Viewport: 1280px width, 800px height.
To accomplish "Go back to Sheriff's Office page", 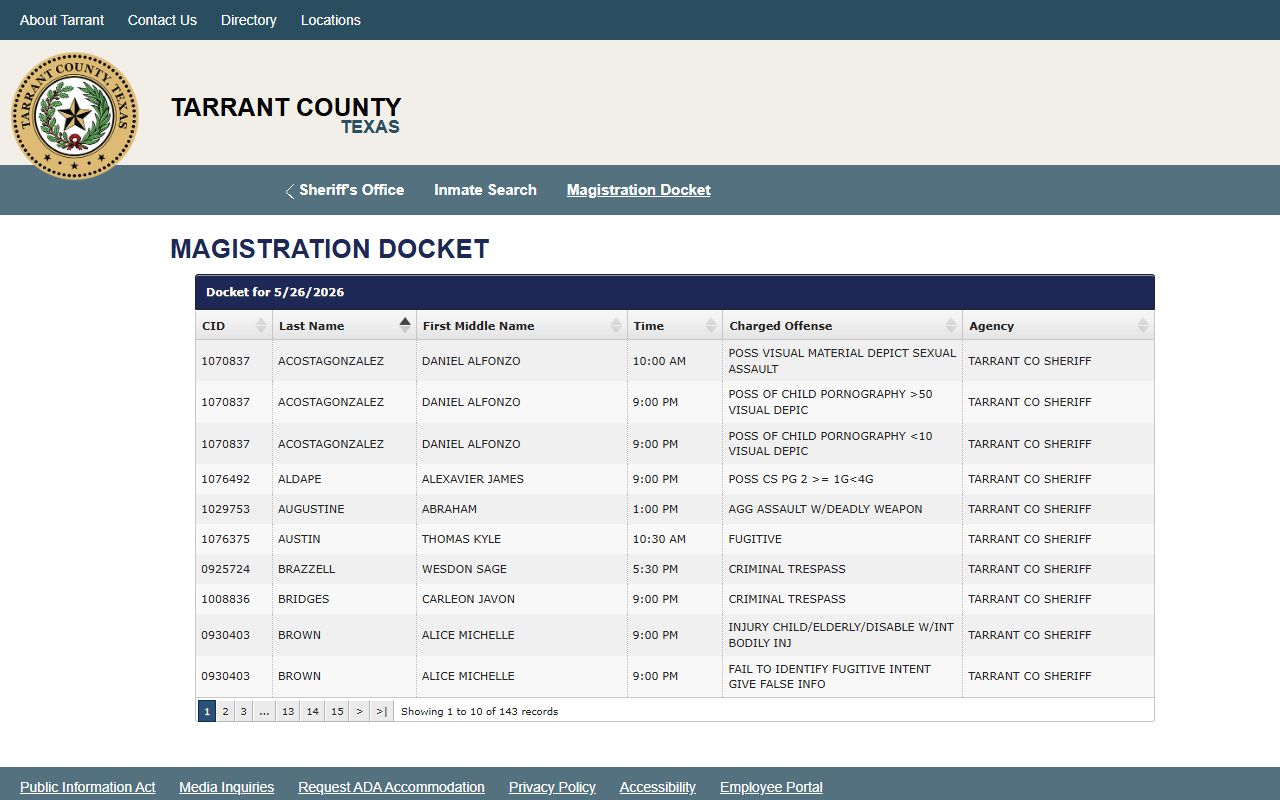I will coord(345,190).
